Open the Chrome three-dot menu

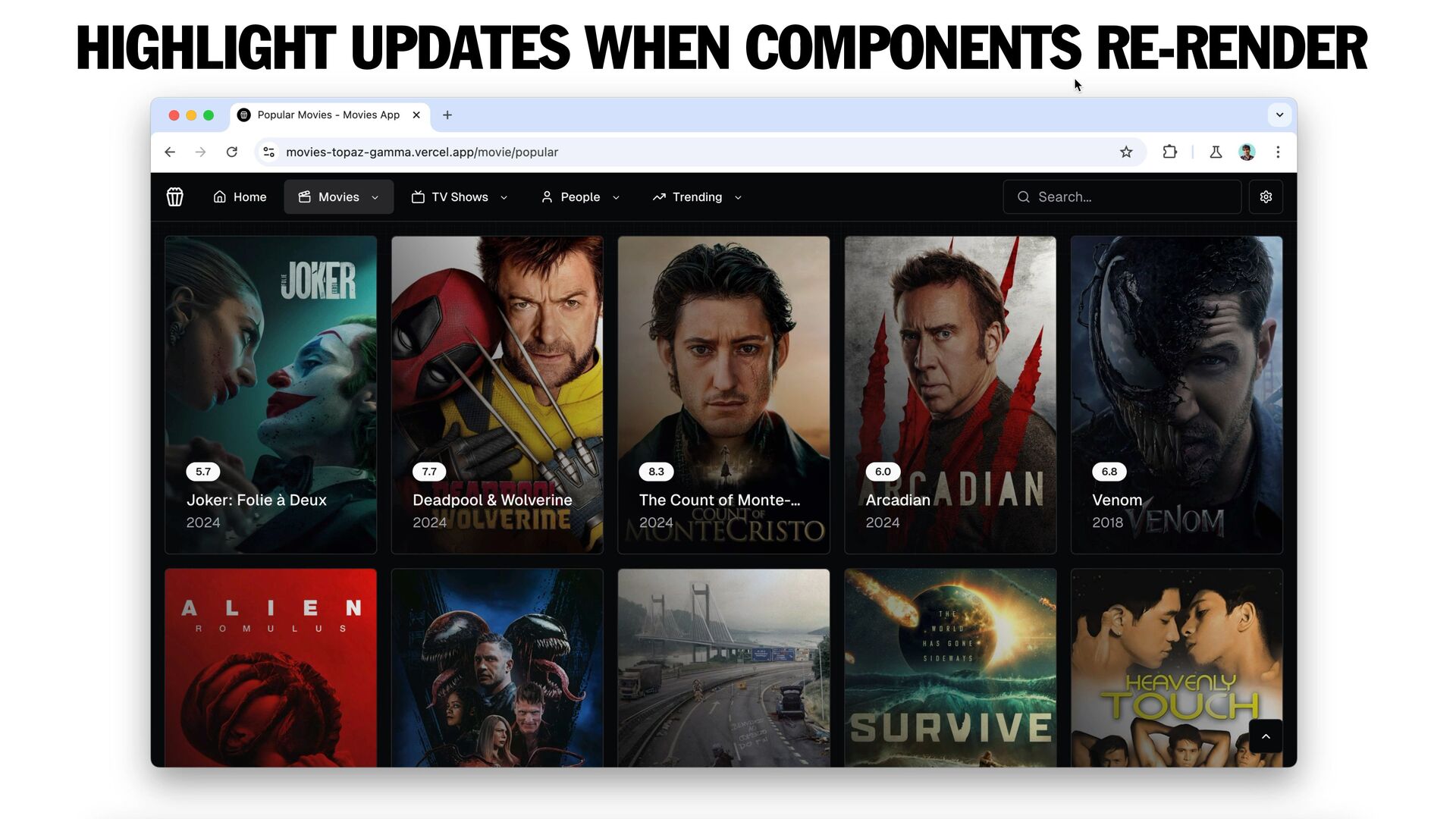click(1278, 152)
